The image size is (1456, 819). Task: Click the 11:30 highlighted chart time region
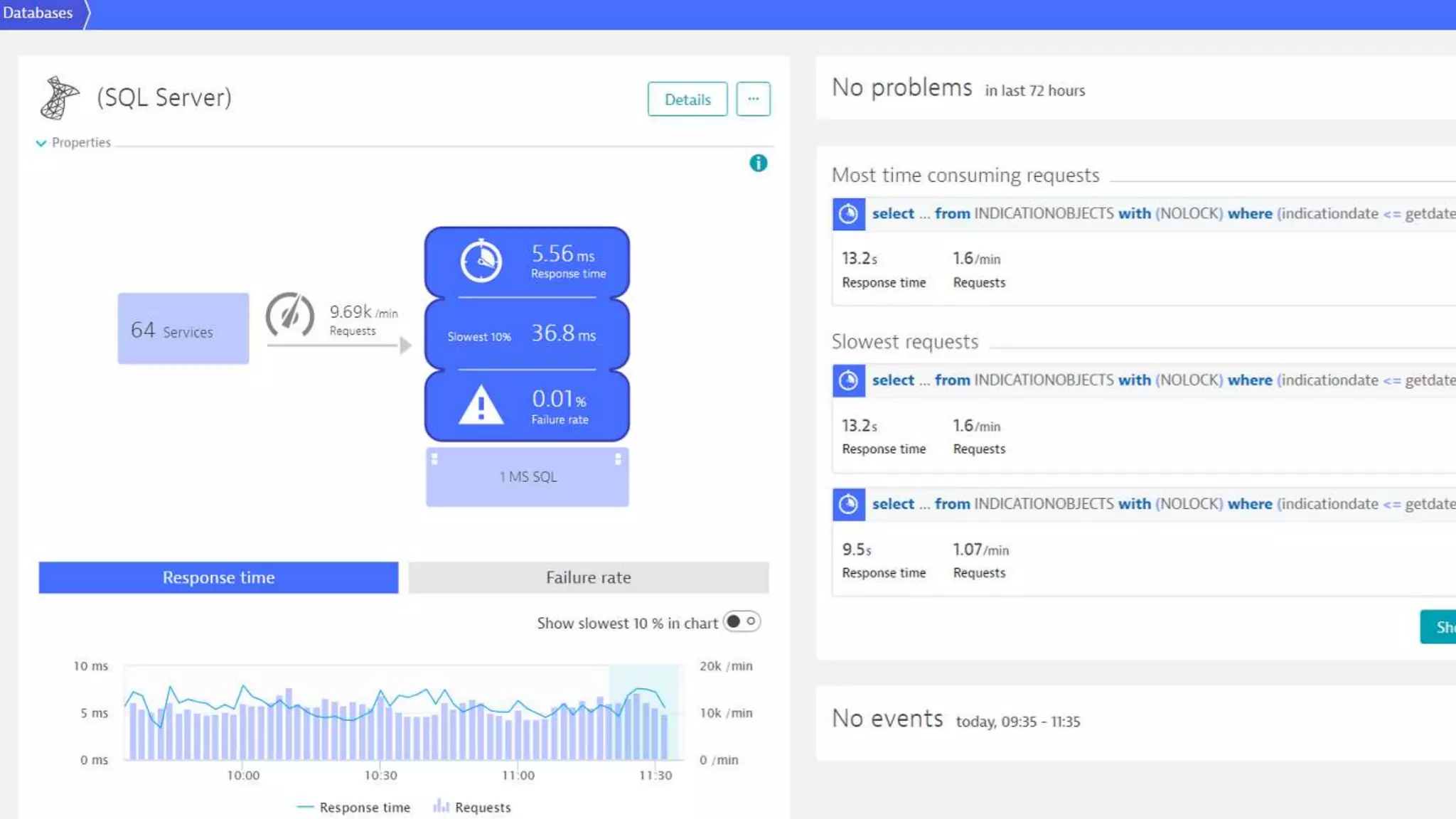coord(643,711)
